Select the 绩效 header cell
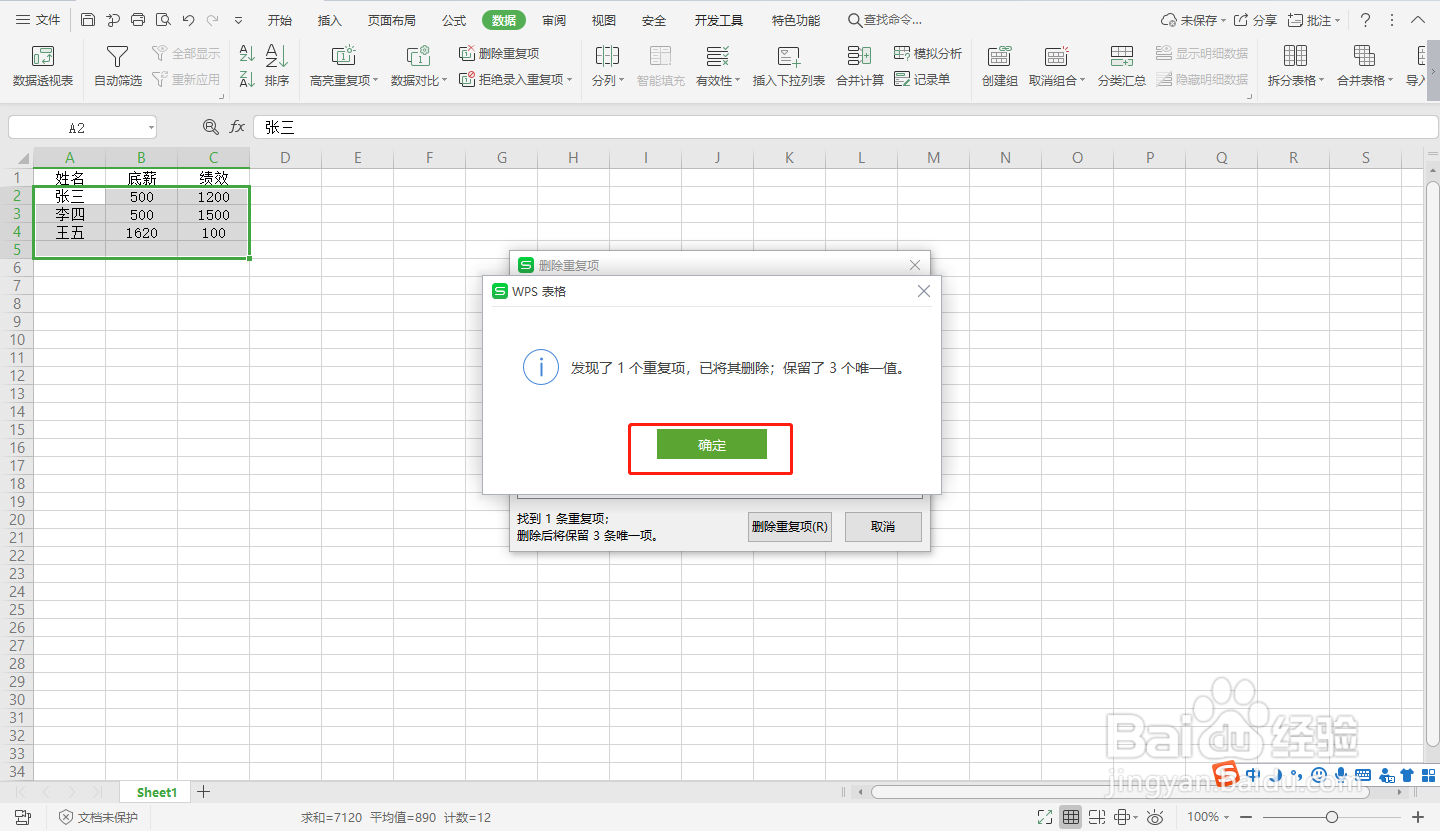This screenshot has width=1440, height=831. (x=214, y=179)
